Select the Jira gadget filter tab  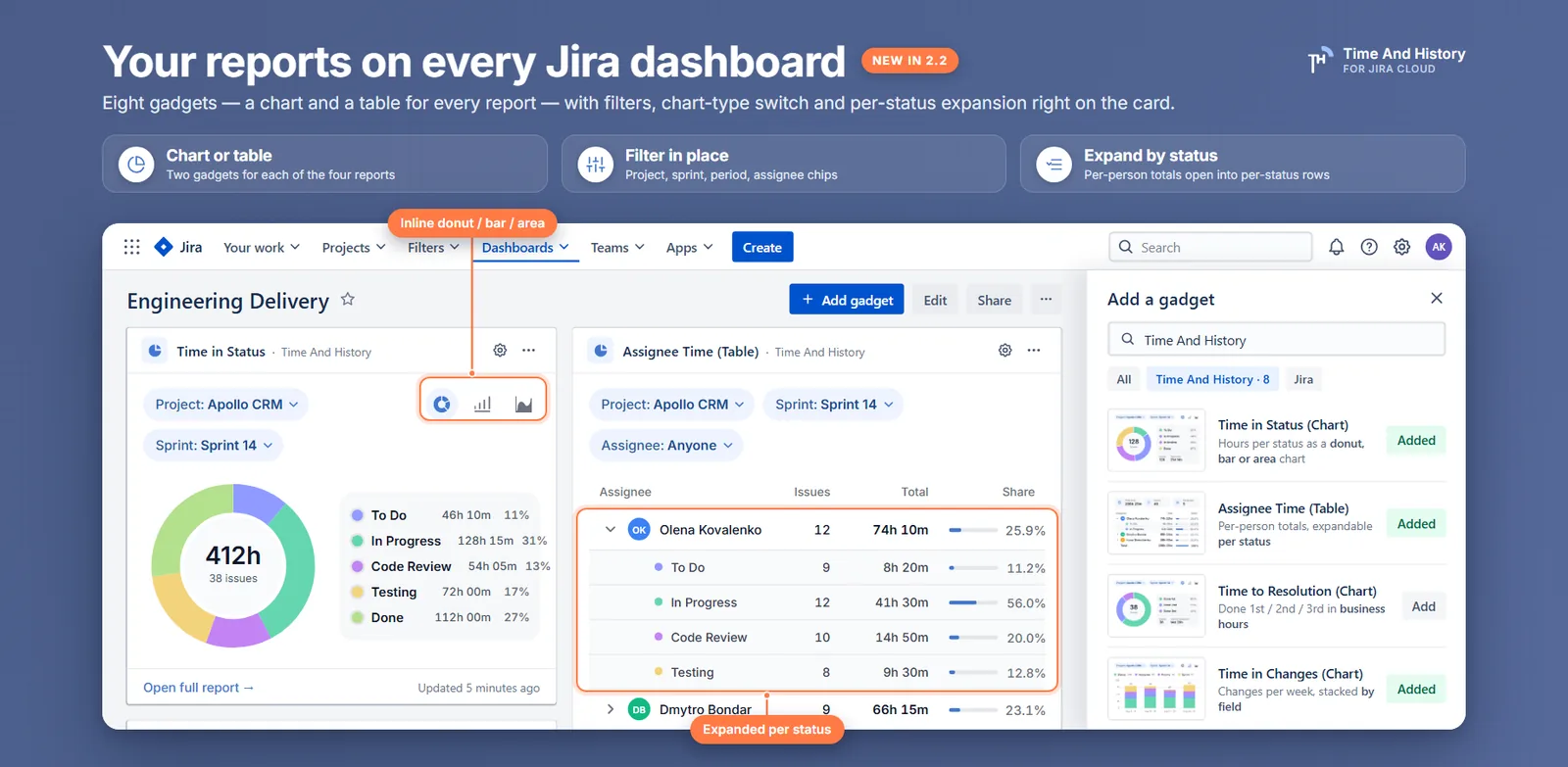(x=1303, y=379)
